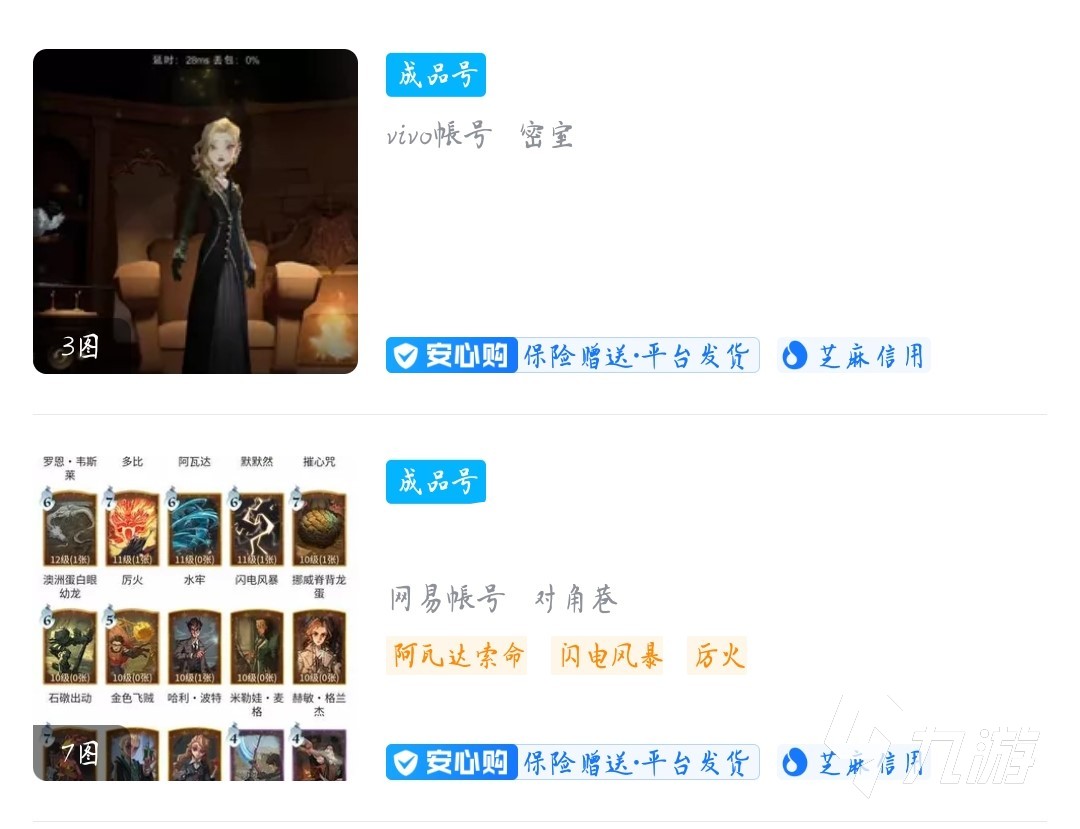Screen dimensions: 1080x829
Task: Select the 芝麻信用 badge on first listing
Action: coord(854,356)
